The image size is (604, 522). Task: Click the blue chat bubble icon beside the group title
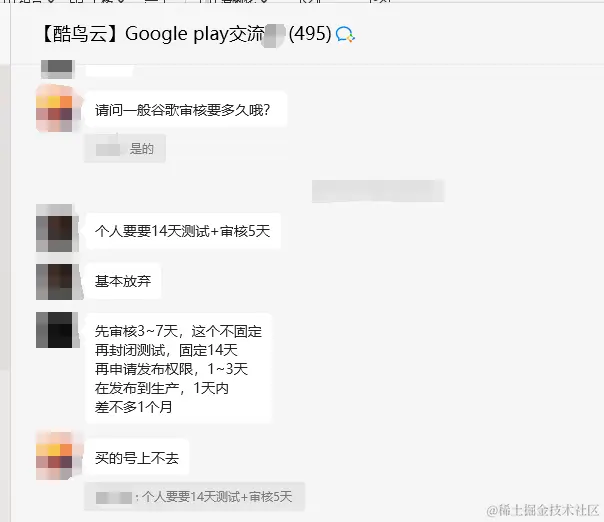(x=345, y=34)
